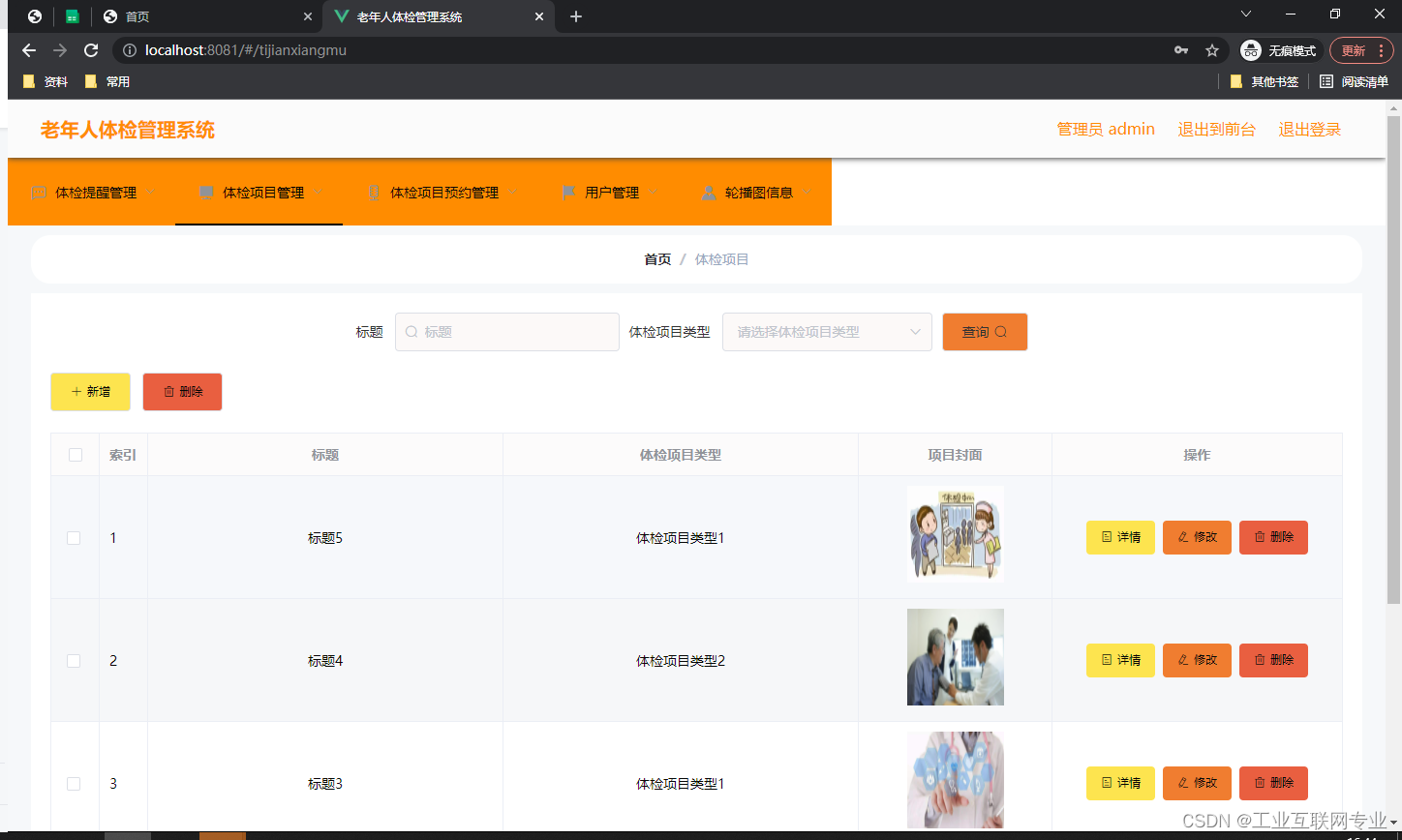The height and width of the screenshot is (840, 1402).
Task: Click the green spreadsheet pinned tab
Action: click(73, 16)
